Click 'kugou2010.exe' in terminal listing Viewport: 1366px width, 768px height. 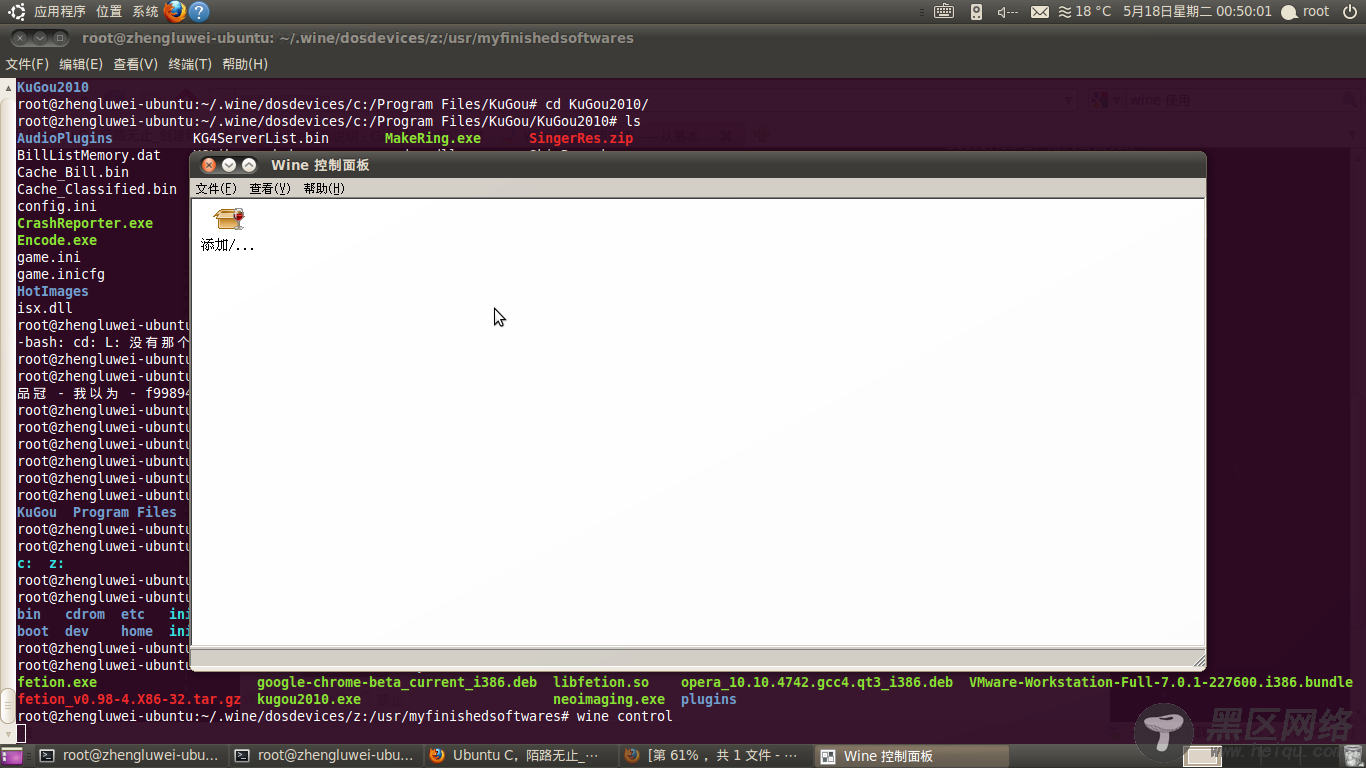(x=309, y=699)
